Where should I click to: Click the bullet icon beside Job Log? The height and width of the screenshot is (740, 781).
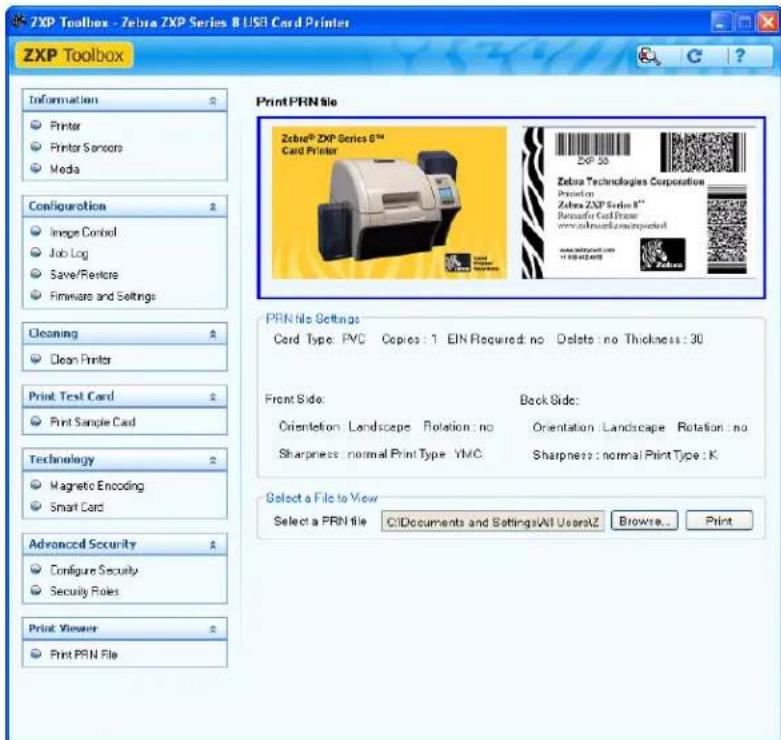coord(36,252)
